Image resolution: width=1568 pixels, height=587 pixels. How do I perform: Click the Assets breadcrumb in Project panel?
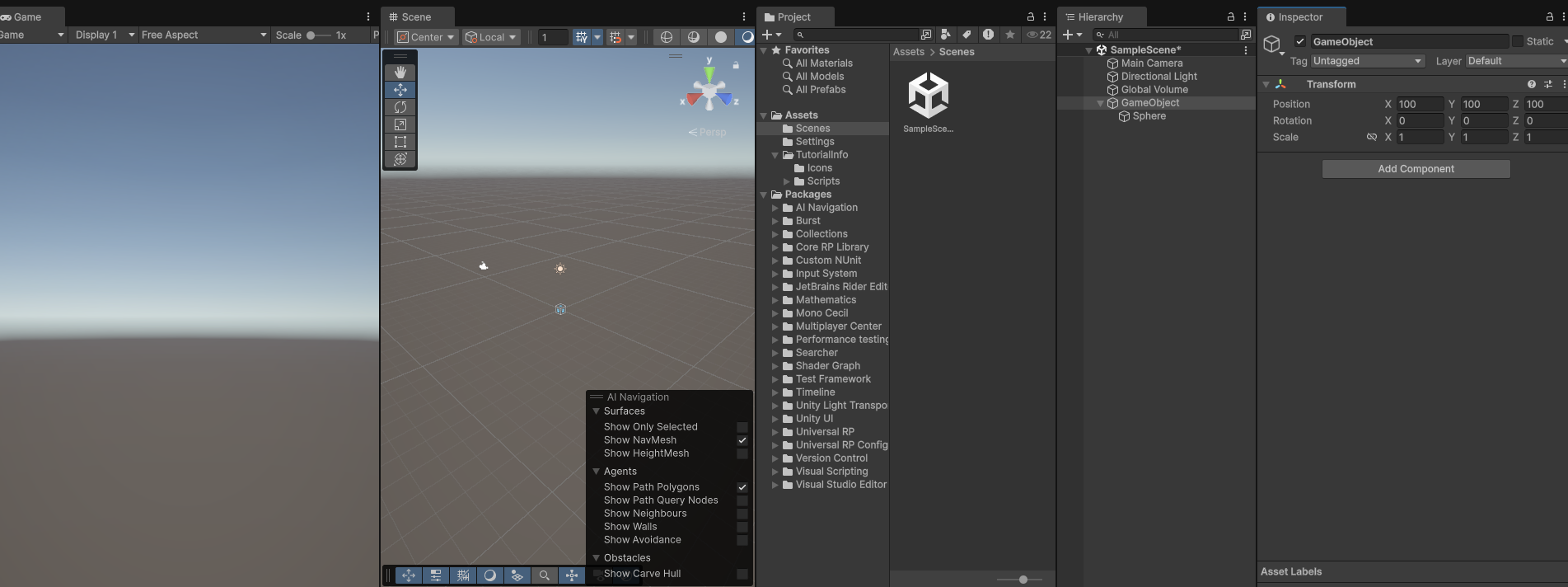point(909,52)
